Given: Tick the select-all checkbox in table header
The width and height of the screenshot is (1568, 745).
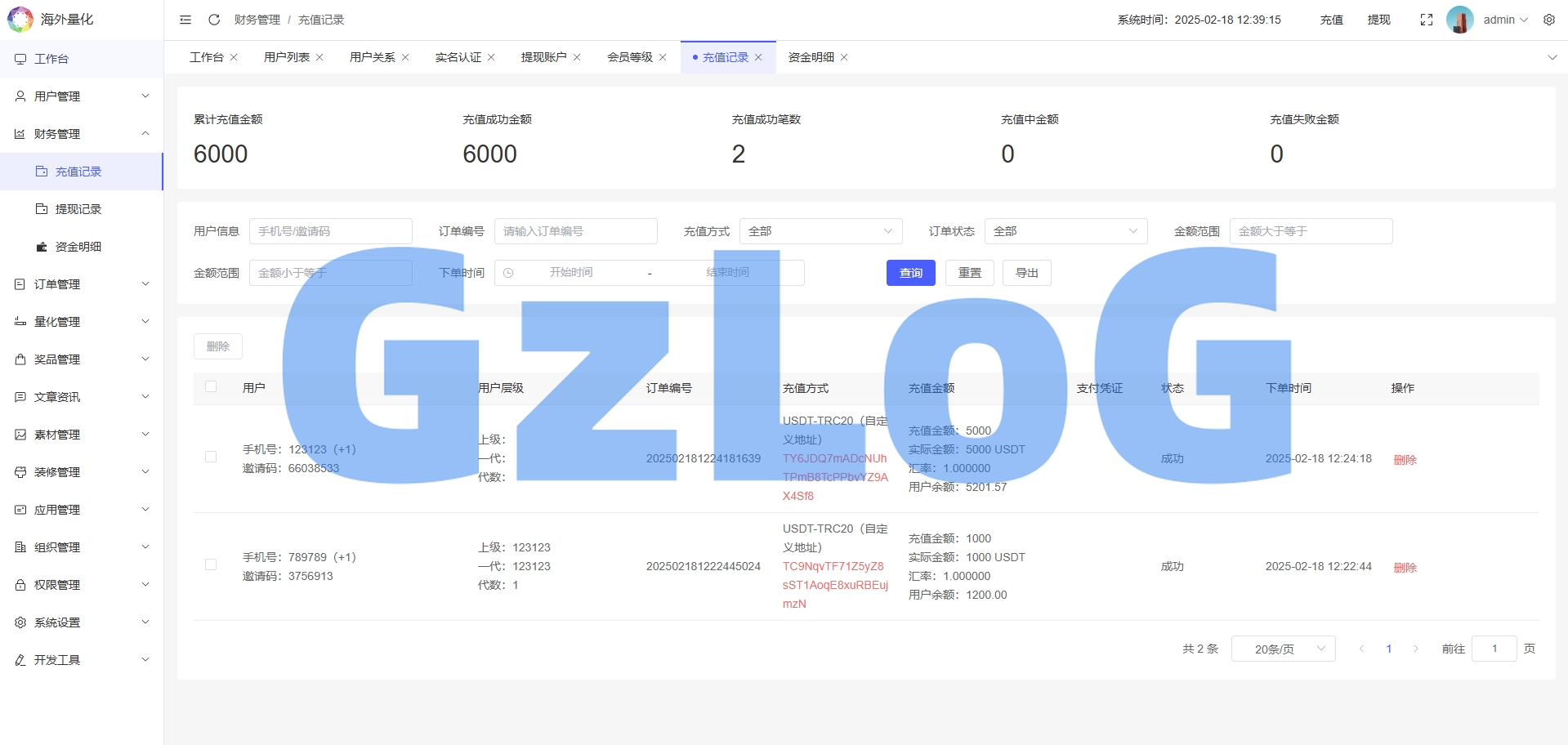Looking at the screenshot, I should (x=211, y=387).
